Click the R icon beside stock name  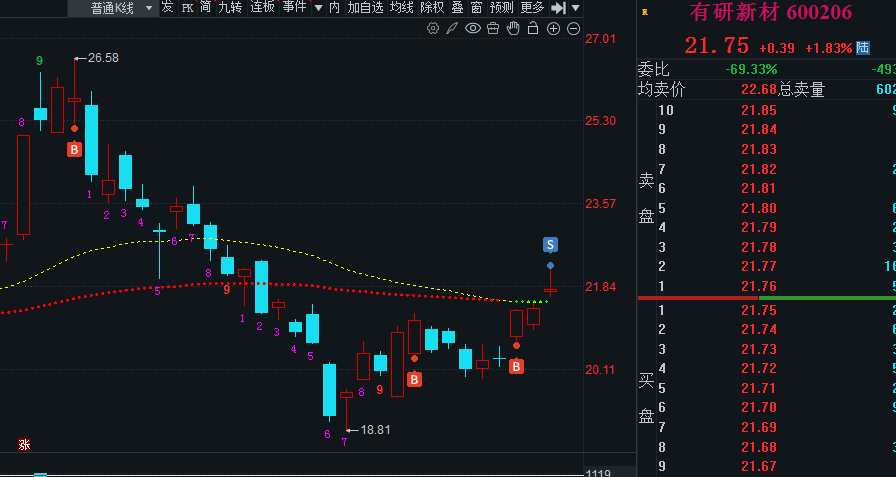[645, 12]
